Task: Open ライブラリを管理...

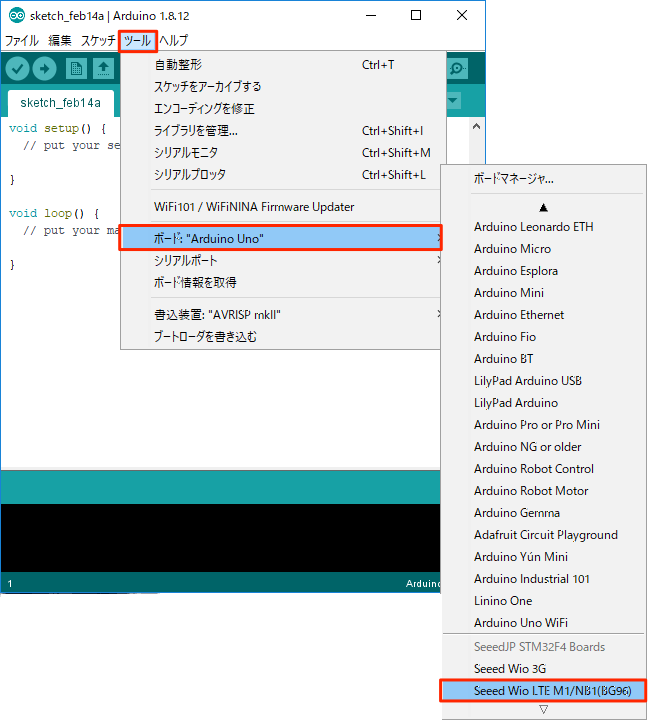Action: [x=281, y=130]
